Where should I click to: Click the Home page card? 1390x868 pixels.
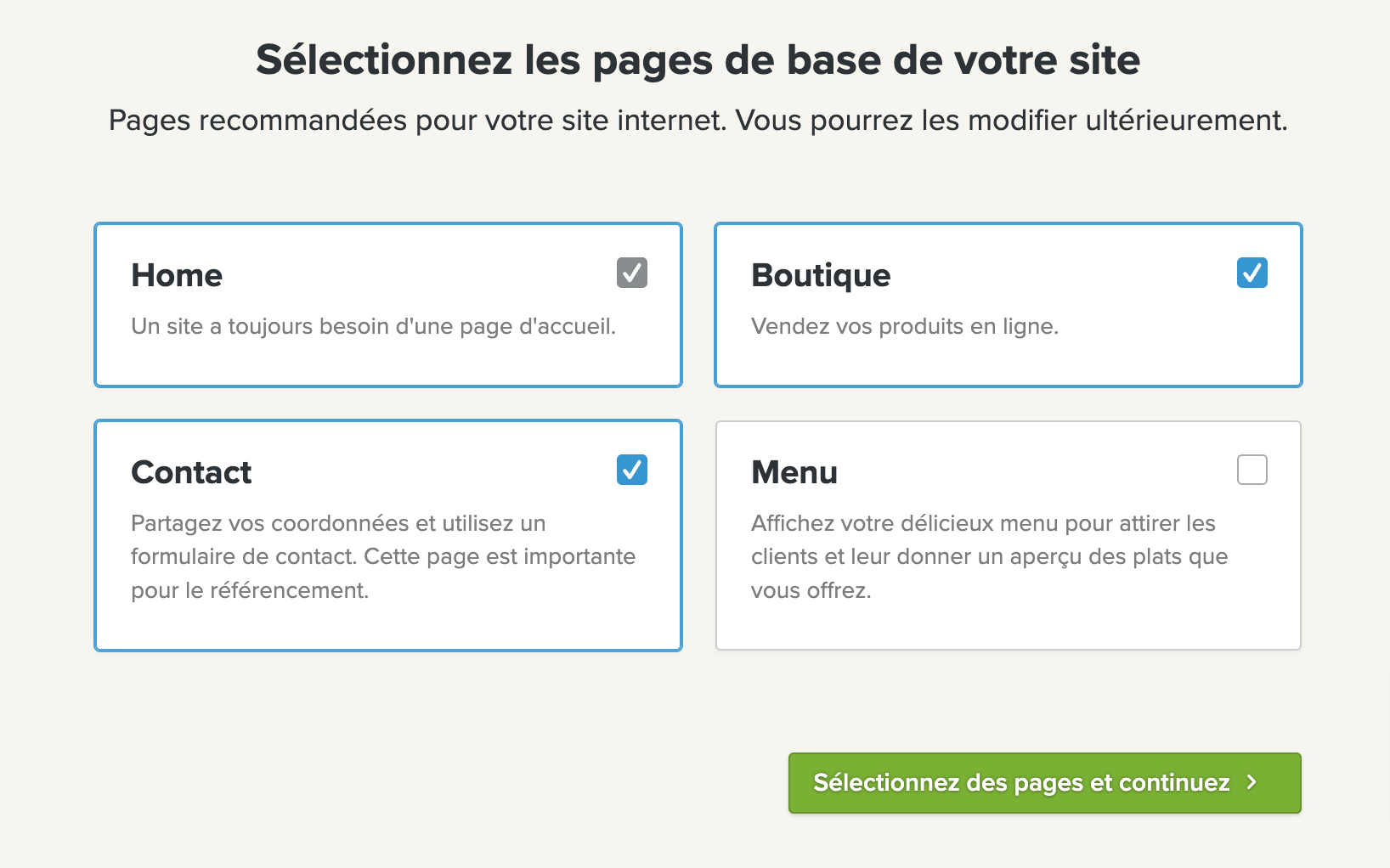coord(387,304)
